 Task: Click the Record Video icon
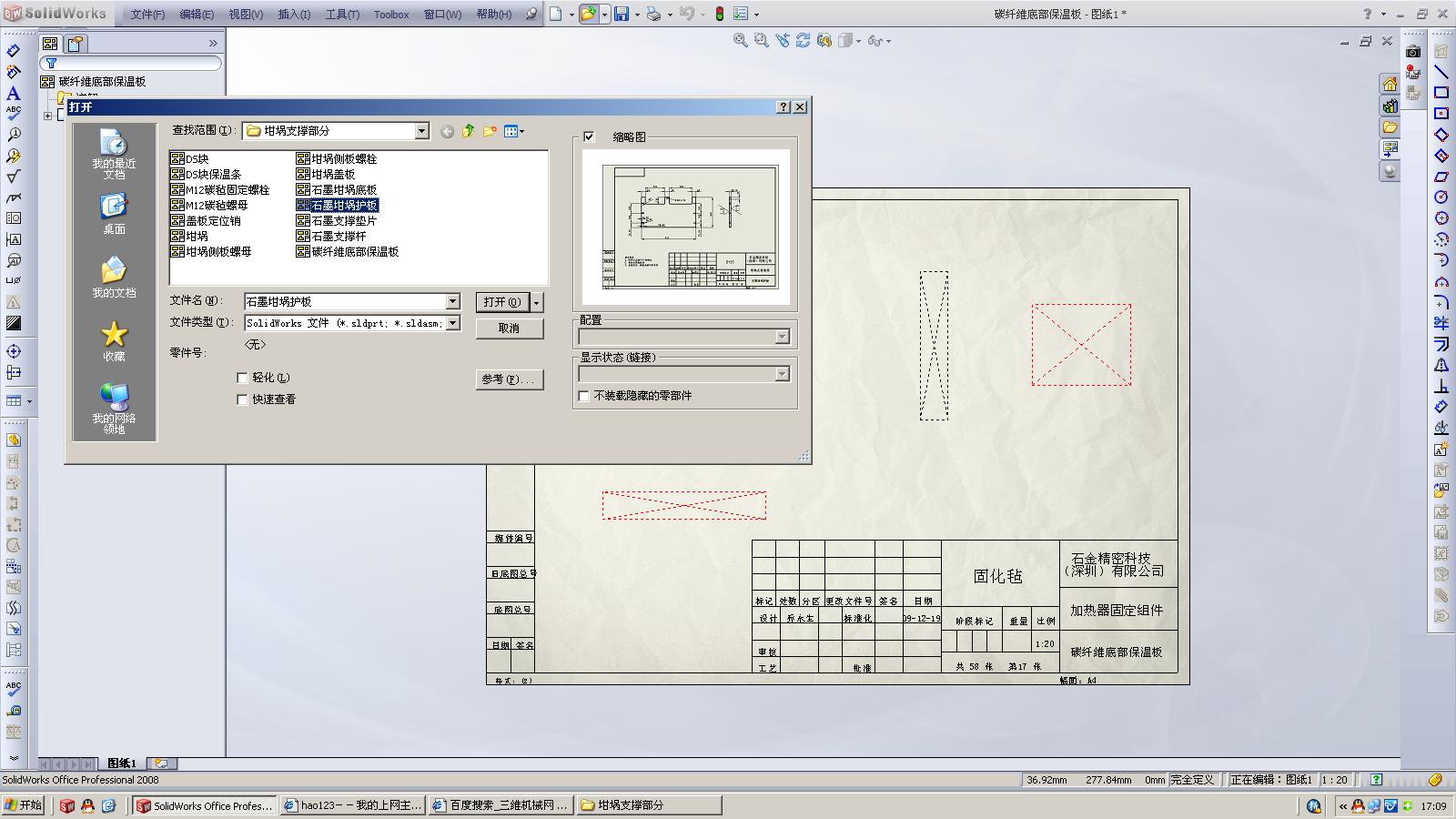[x=1413, y=73]
